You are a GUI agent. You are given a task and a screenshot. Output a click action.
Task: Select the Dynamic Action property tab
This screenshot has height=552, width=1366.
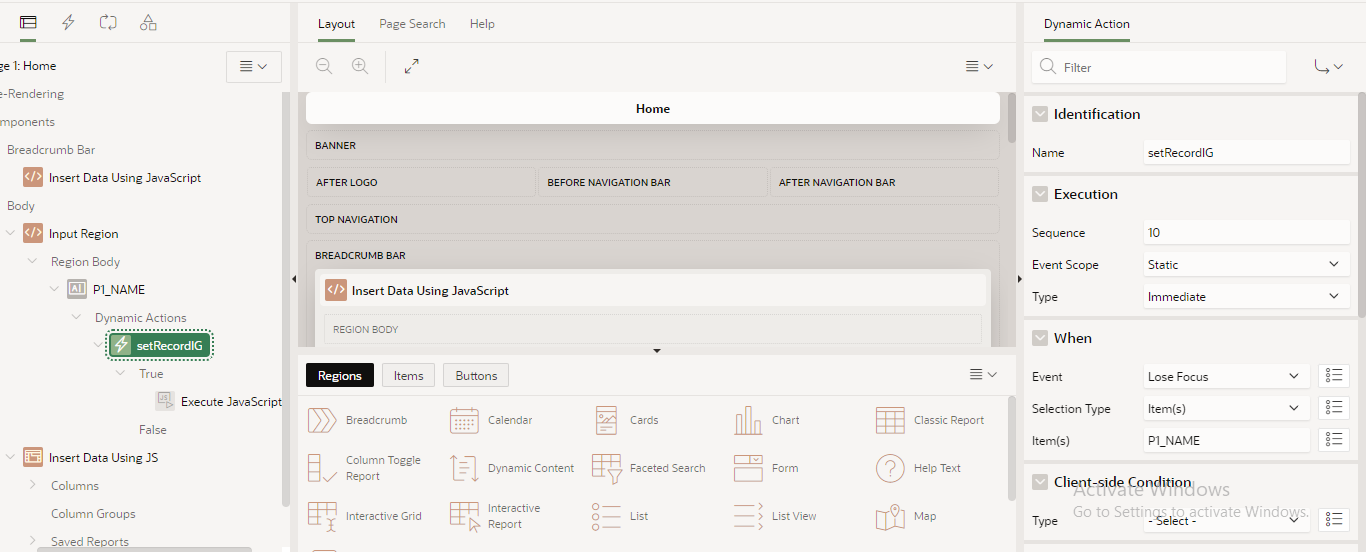[1086, 24]
